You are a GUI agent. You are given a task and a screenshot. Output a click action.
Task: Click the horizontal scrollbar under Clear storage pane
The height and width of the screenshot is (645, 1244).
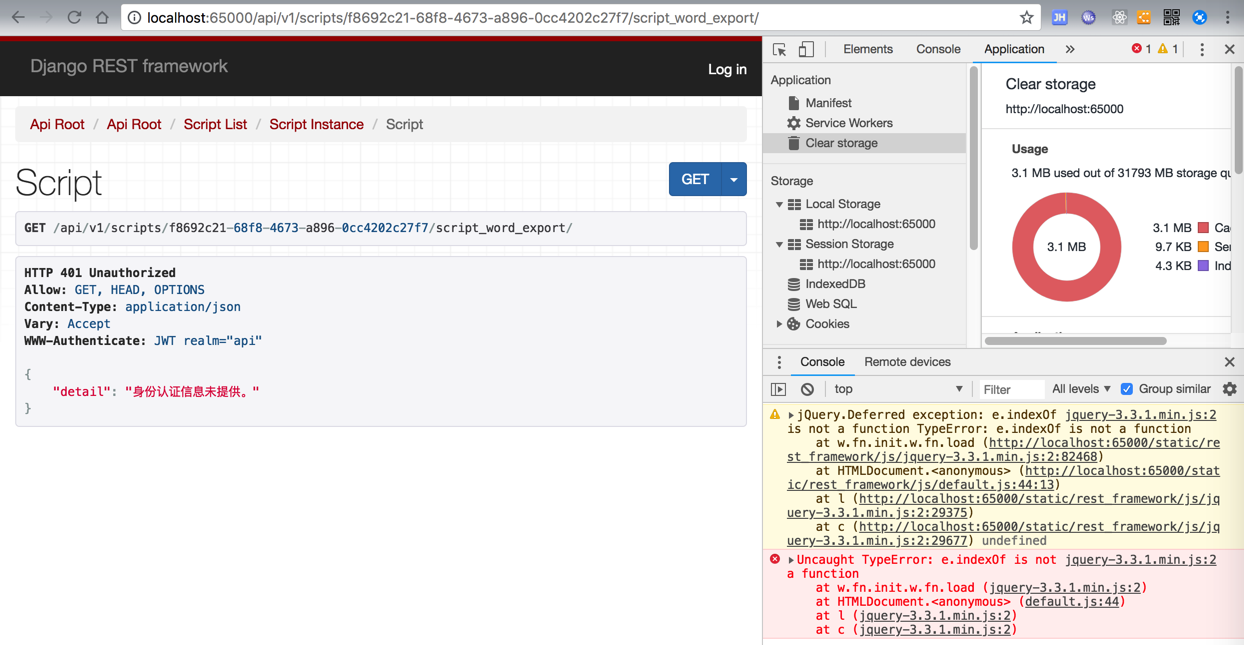coord(1075,341)
